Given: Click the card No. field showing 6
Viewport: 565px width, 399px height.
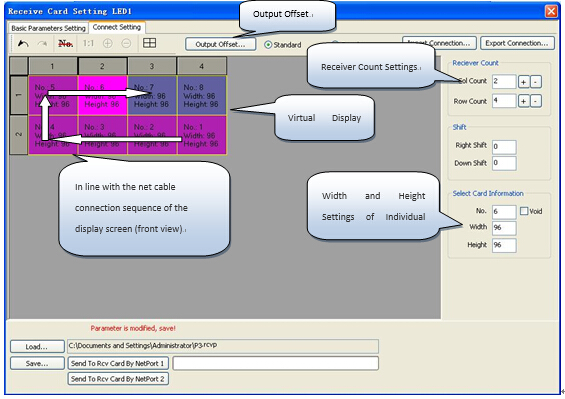Looking at the screenshot, I should [504, 212].
